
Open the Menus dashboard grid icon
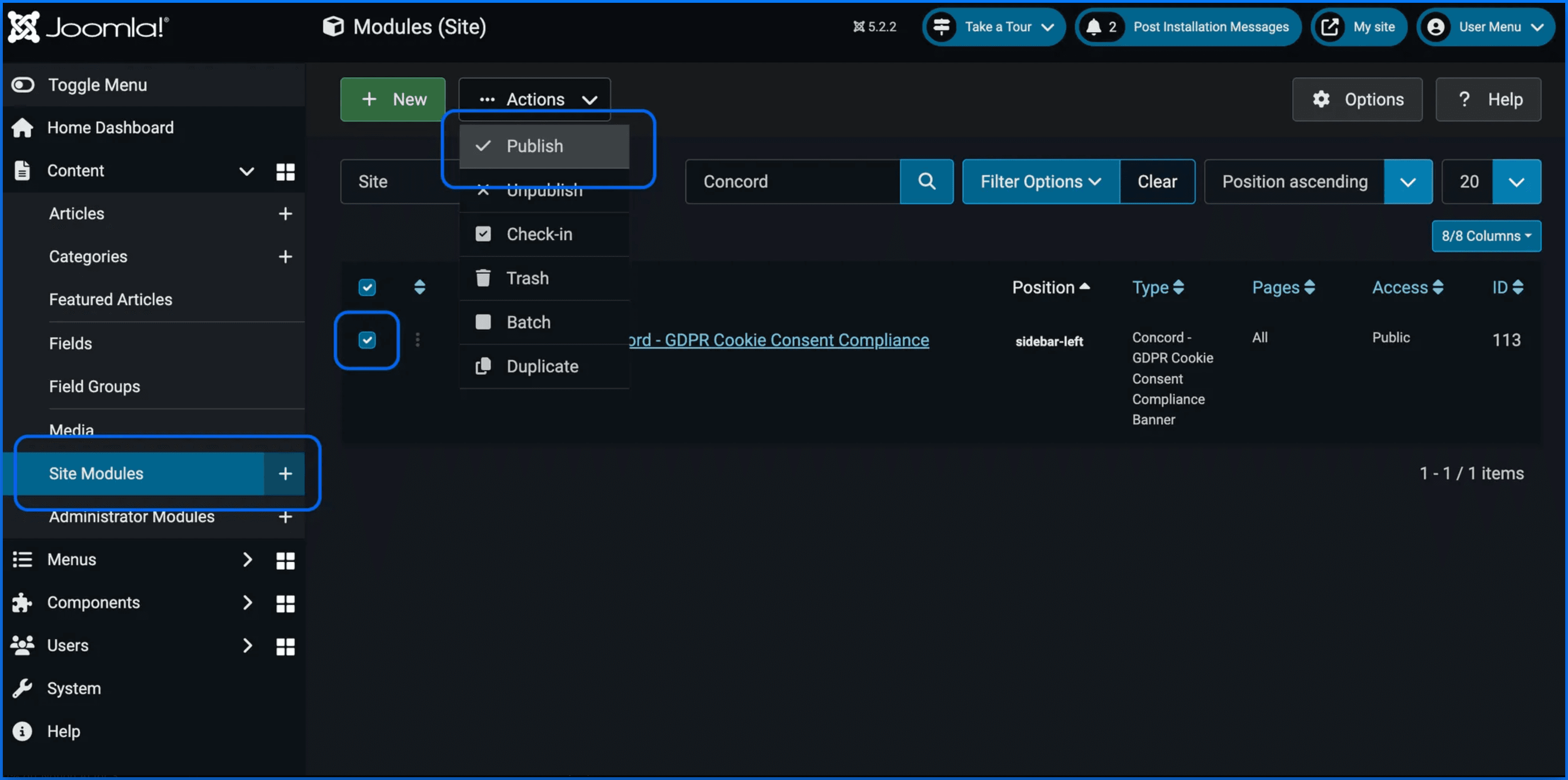pyautogui.click(x=285, y=560)
